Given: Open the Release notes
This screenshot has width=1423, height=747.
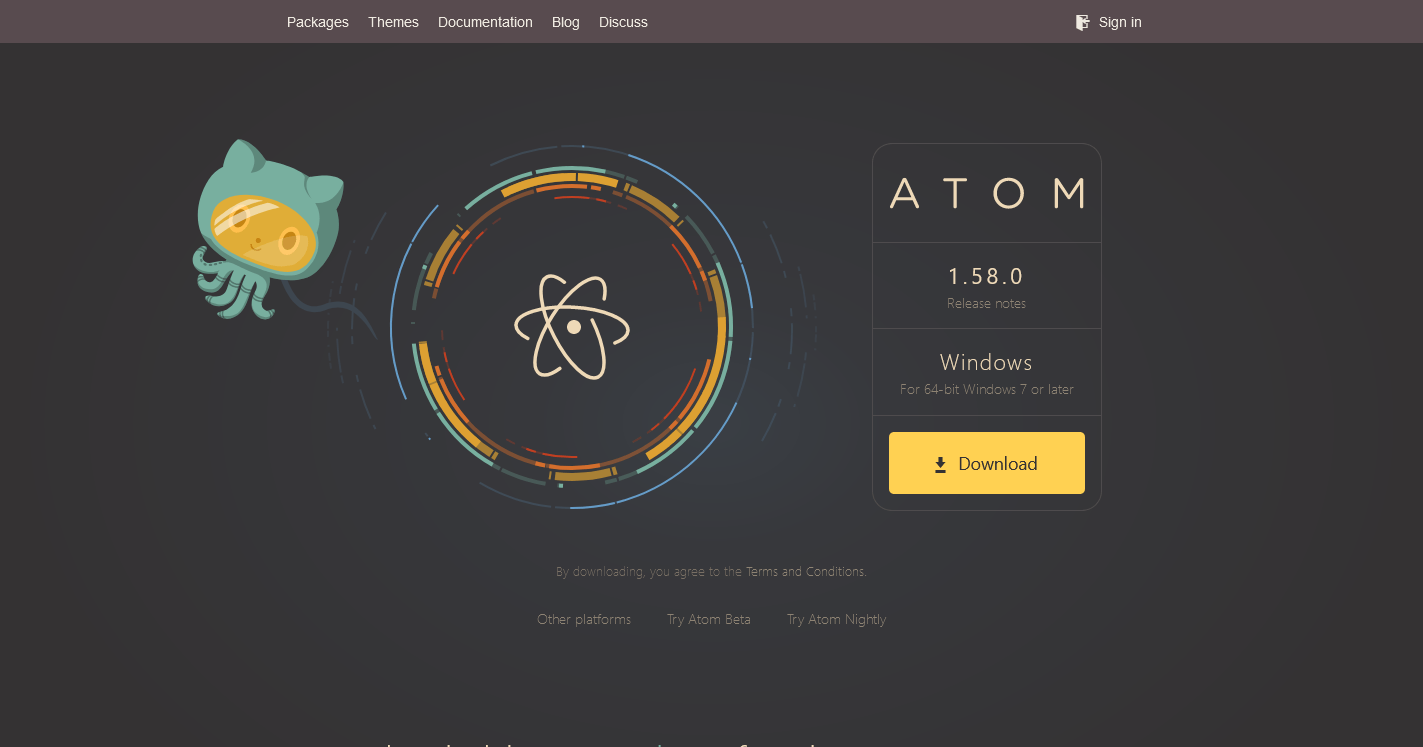Looking at the screenshot, I should (986, 303).
